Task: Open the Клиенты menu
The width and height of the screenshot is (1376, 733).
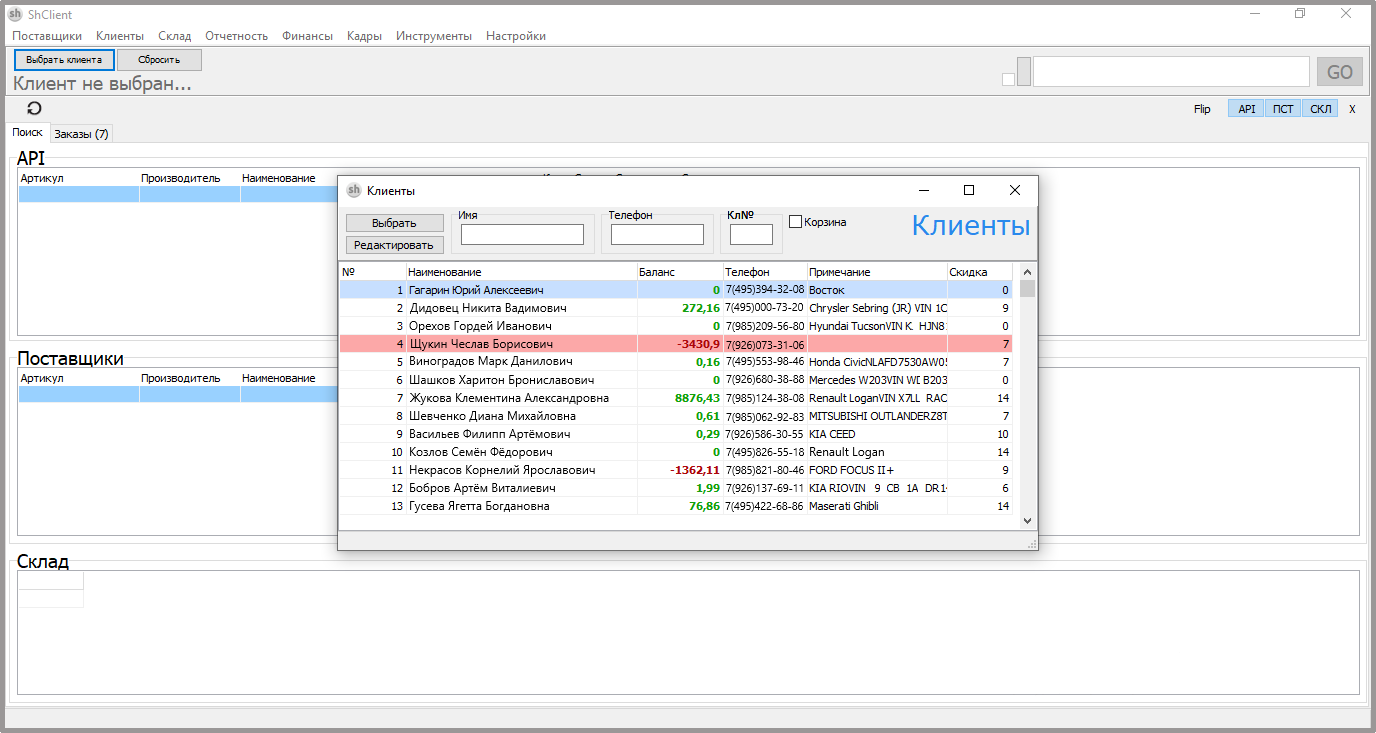Action: 120,36
